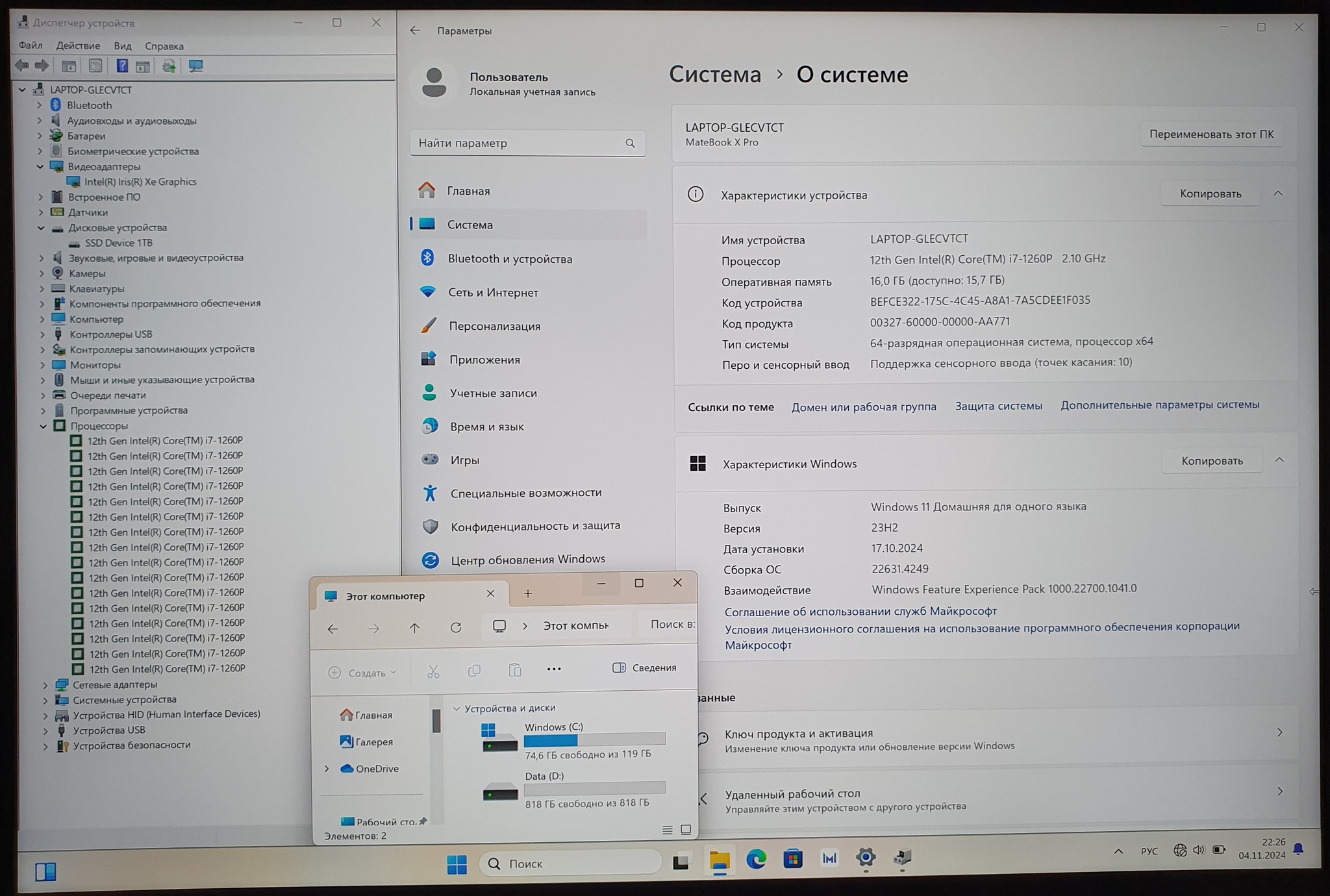
Task: Click the help icon in Device Manager toolbar
Action: [x=122, y=66]
